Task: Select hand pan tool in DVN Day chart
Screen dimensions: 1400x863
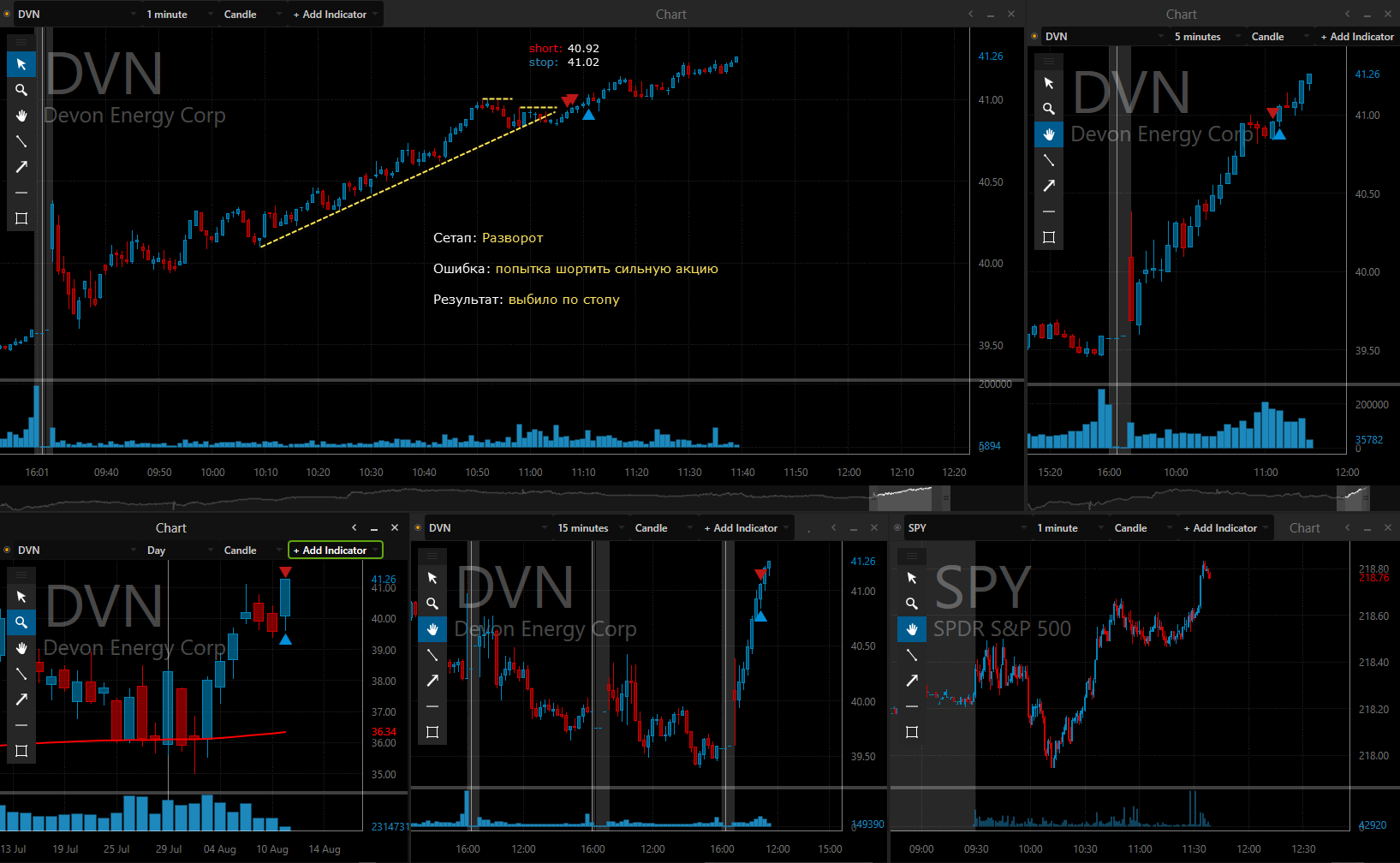Action: [x=21, y=648]
